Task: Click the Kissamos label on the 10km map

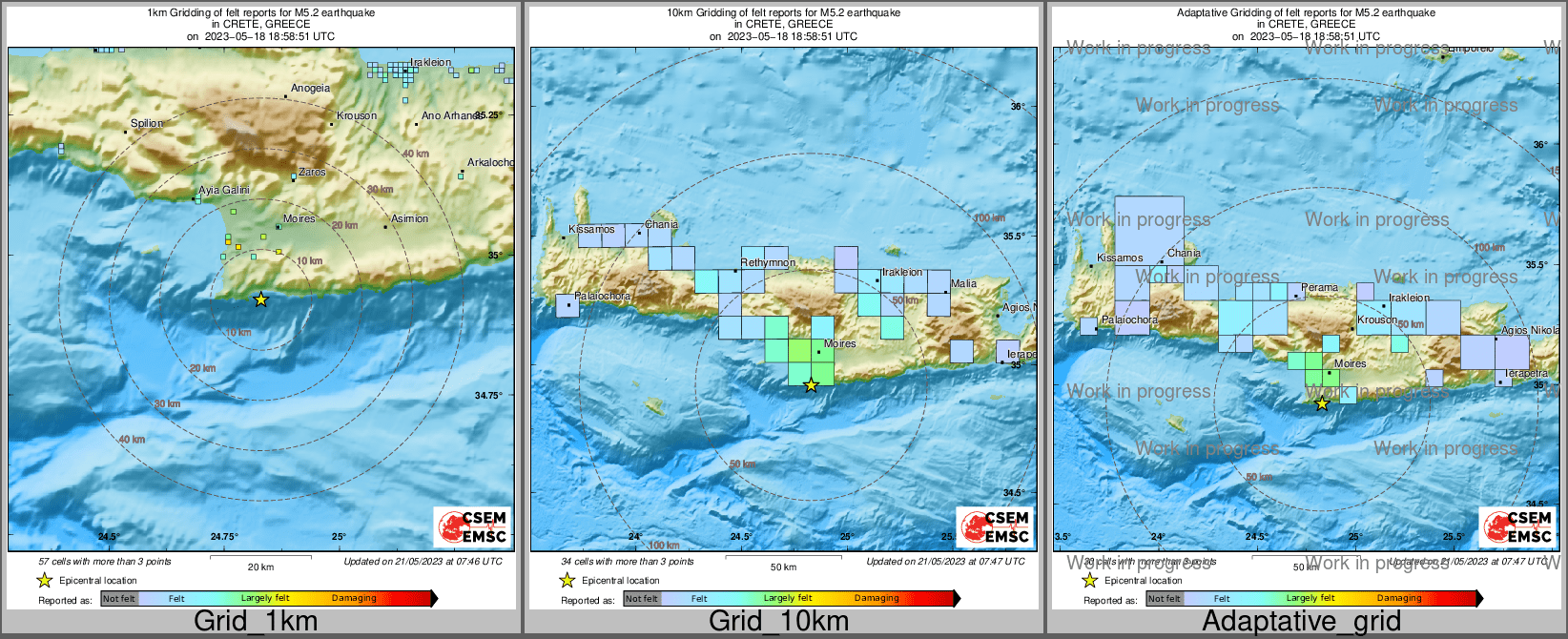Action: pos(591,229)
